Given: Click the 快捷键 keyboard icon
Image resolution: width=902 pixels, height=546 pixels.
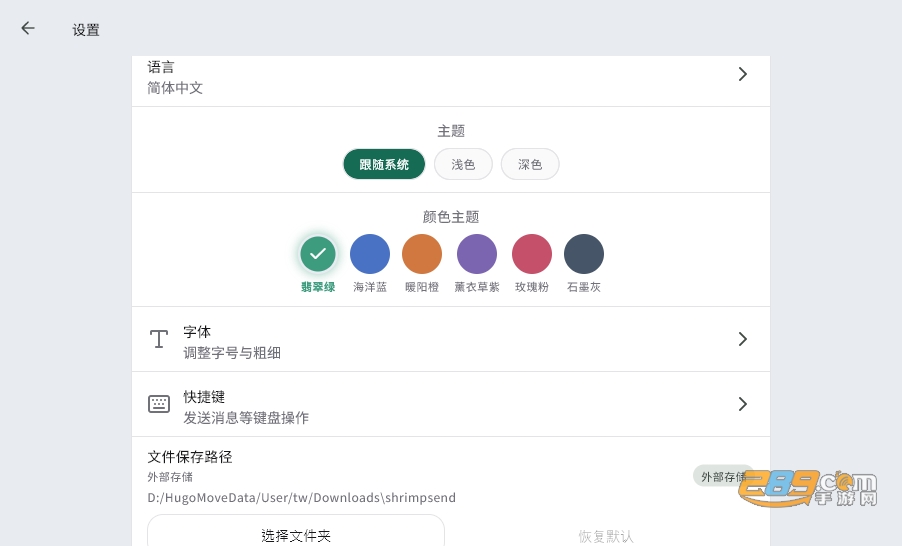Looking at the screenshot, I should click(x=159, y=404).
